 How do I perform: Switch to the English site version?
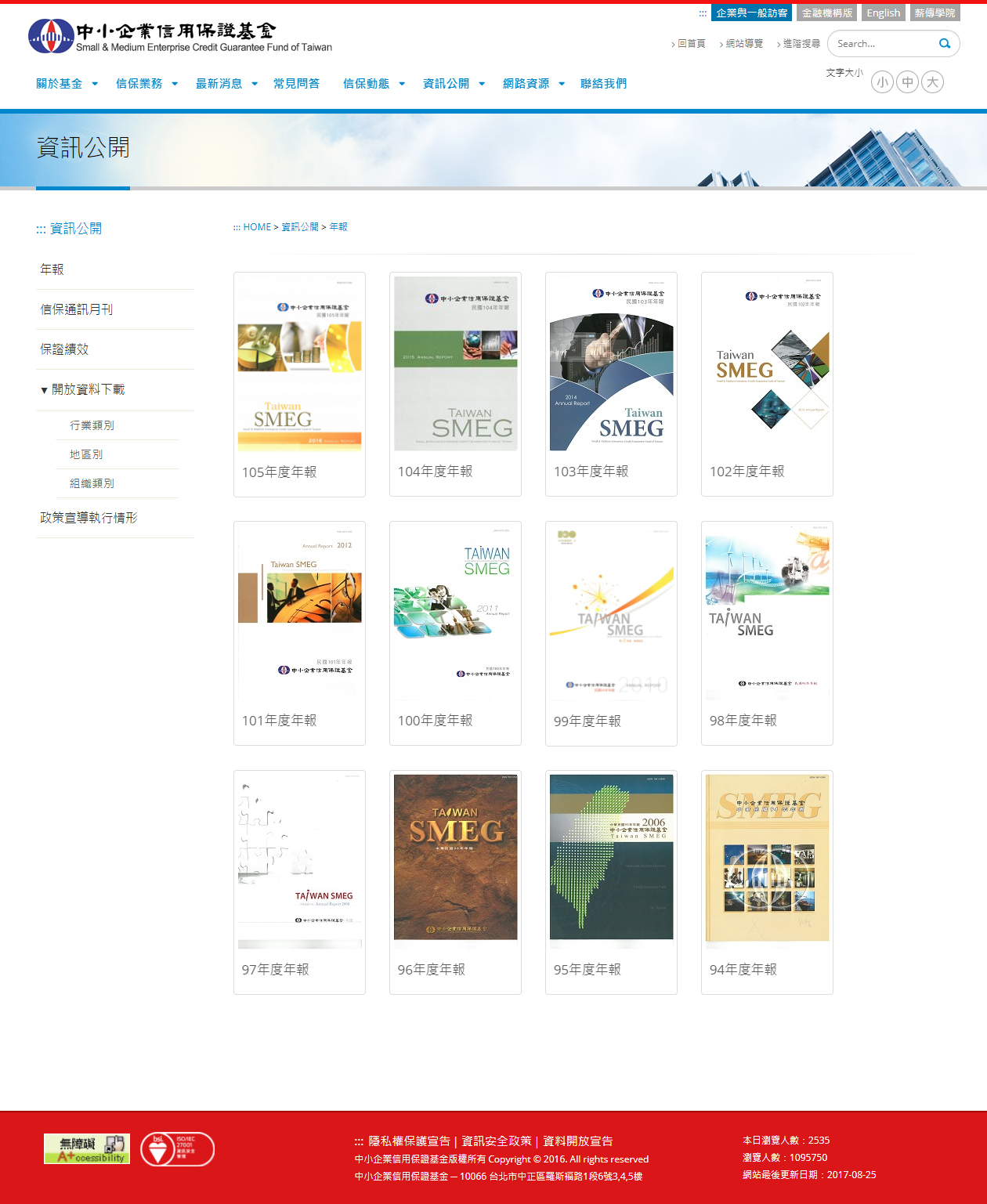tap(883, 13)
